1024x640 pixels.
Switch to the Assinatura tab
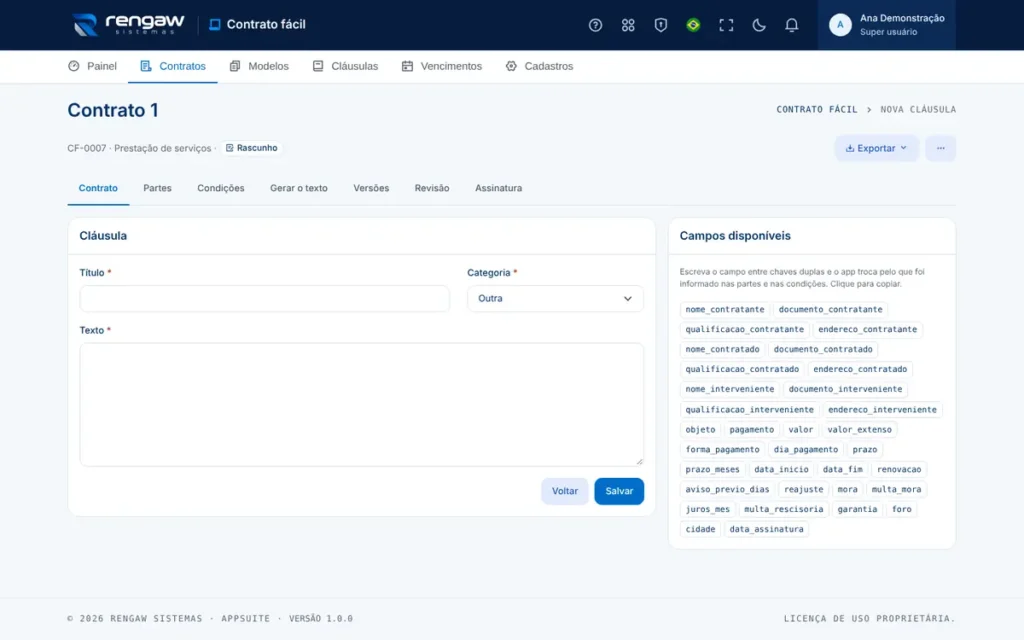click(x=498, y=188)
